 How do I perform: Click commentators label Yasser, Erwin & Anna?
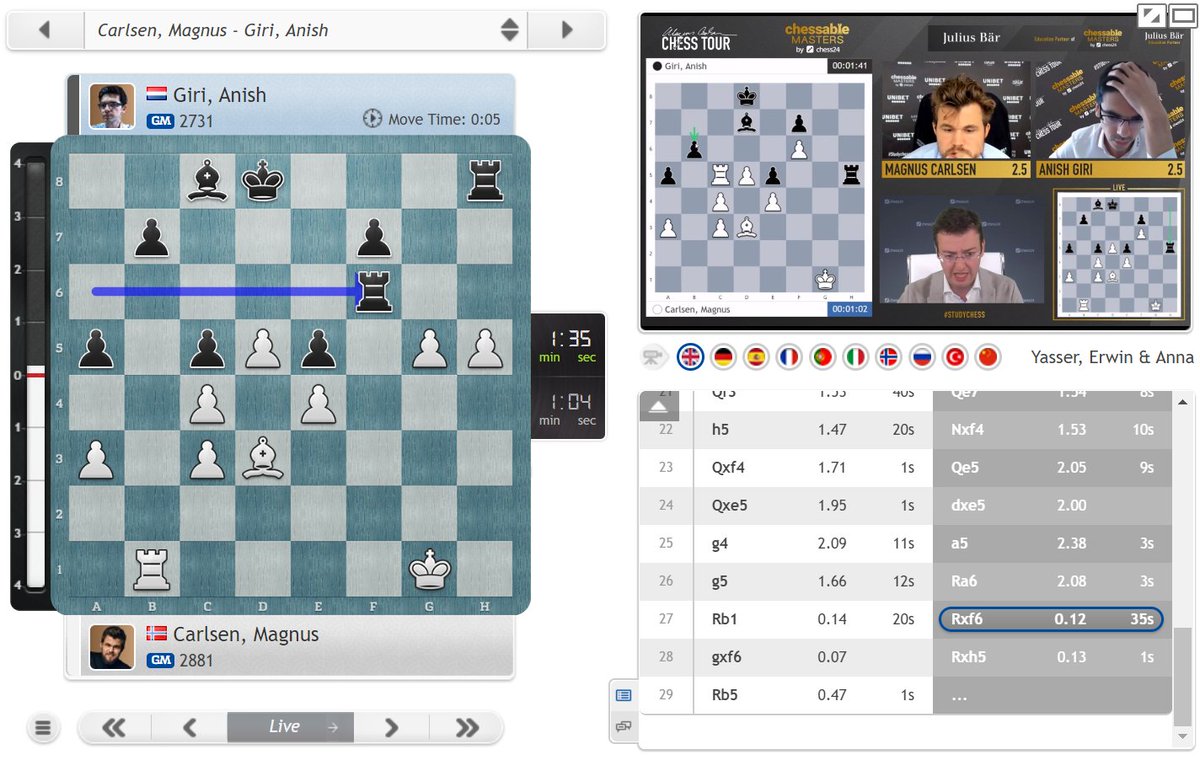pos(1112,357)
